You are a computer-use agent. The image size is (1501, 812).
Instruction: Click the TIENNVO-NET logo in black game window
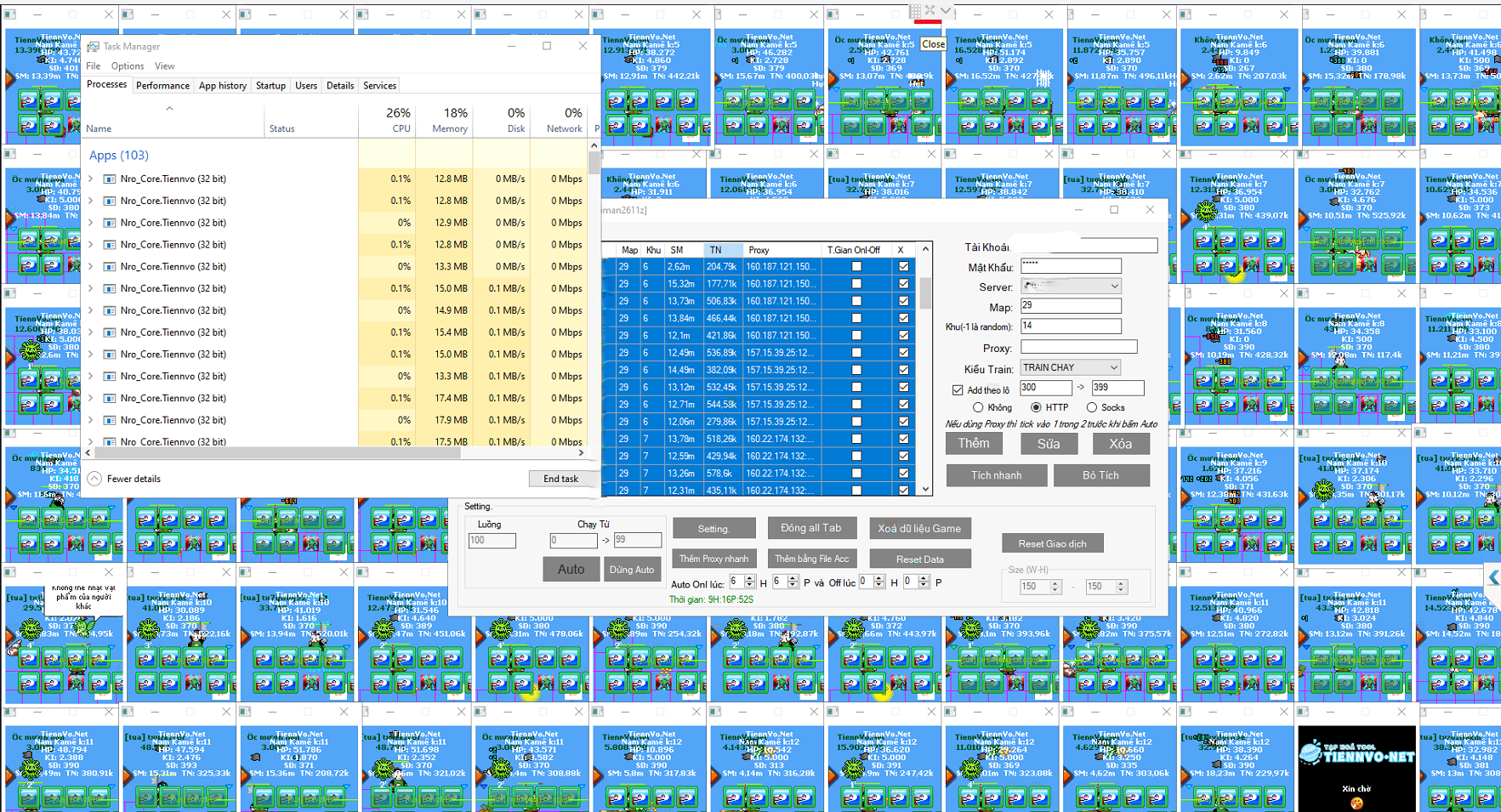1356,752
